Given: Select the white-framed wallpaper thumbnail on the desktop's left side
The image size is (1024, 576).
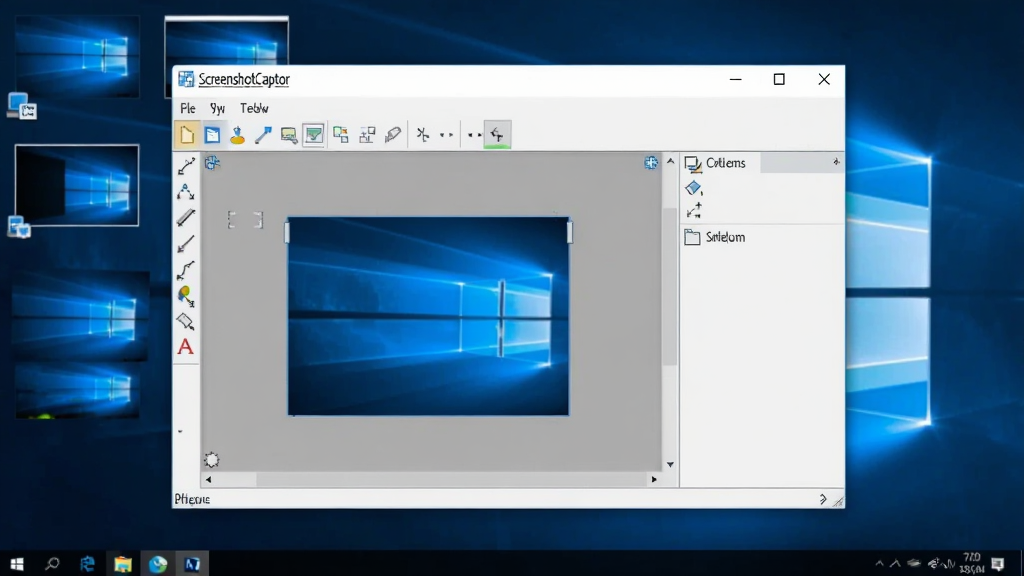Looking at the screenshot, I should pos(77,185).
